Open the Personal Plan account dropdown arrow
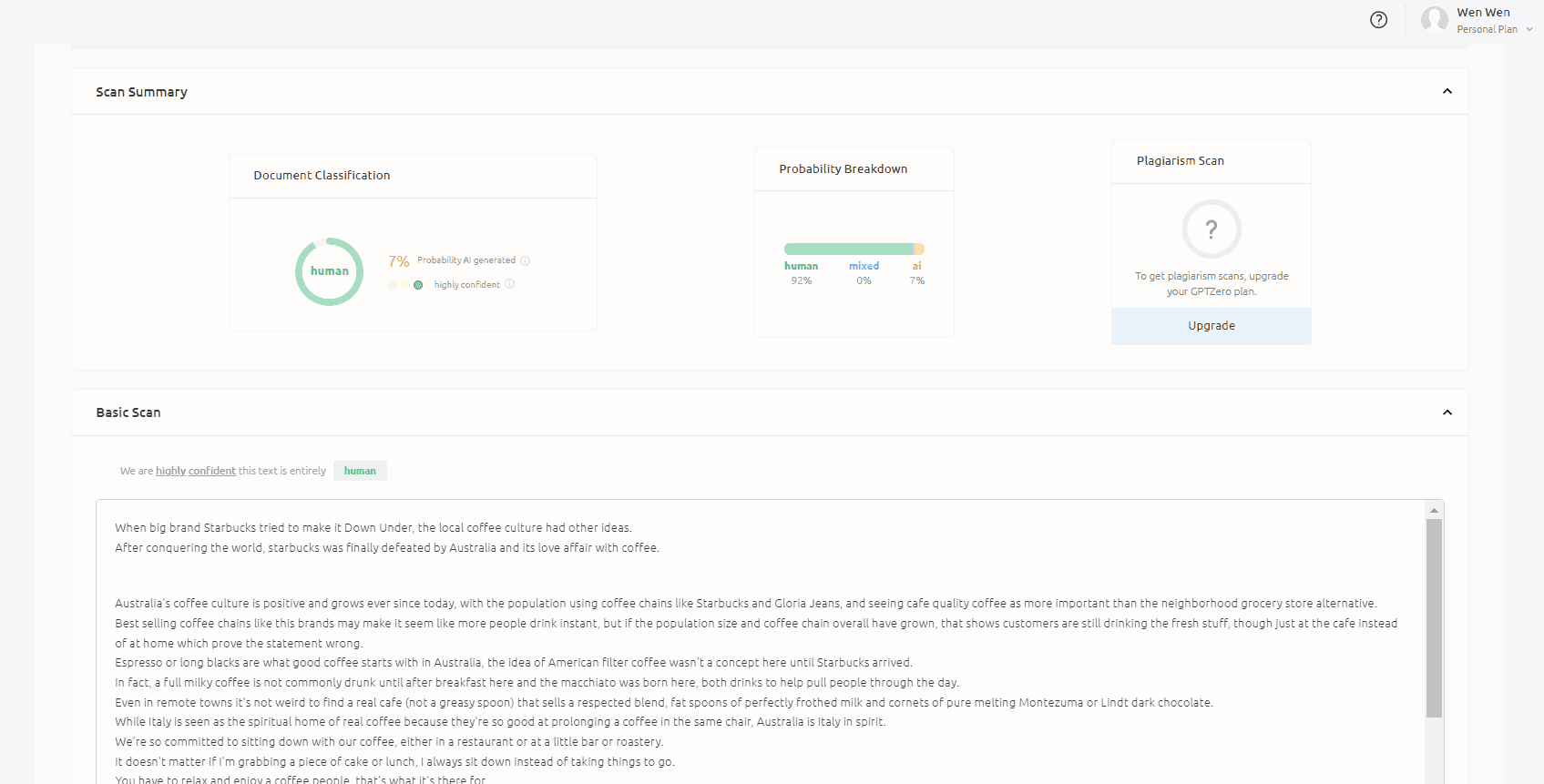The height and width of the screenshot is (784, 1544). (1529, 29)
